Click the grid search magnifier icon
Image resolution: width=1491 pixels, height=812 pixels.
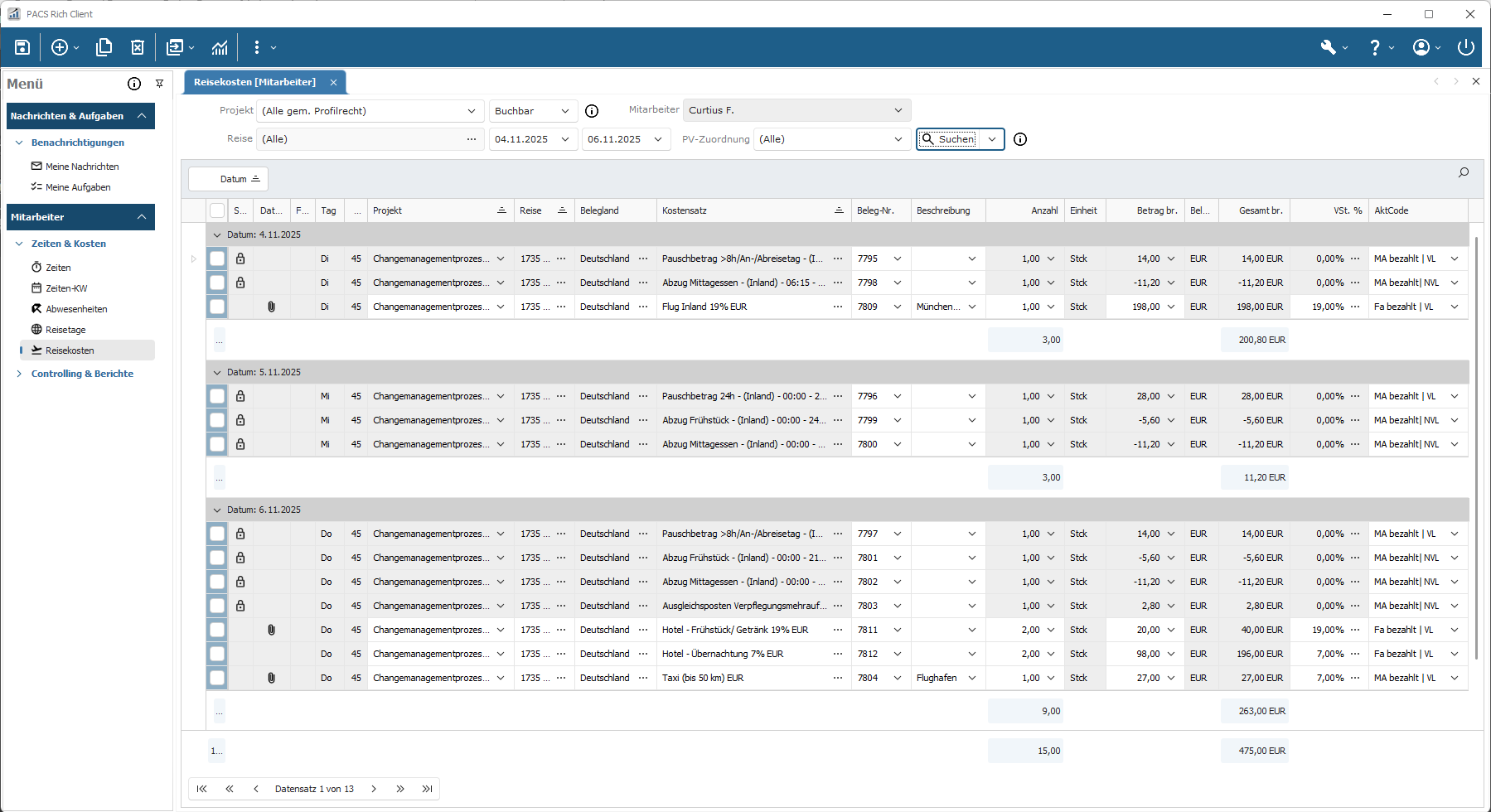point(1464,172)
